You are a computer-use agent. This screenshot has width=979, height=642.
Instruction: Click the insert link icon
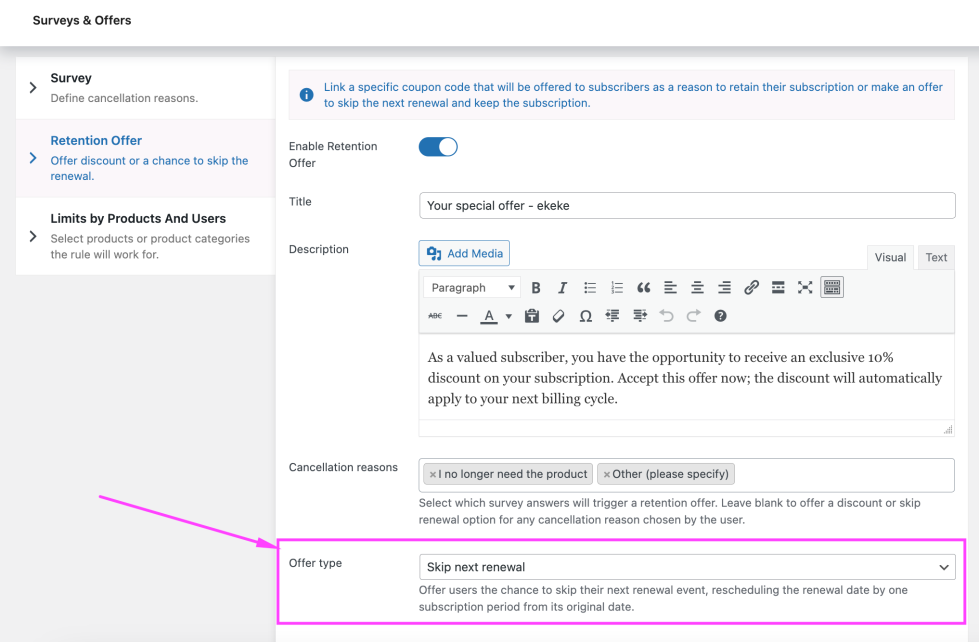[x=751, y=288]
